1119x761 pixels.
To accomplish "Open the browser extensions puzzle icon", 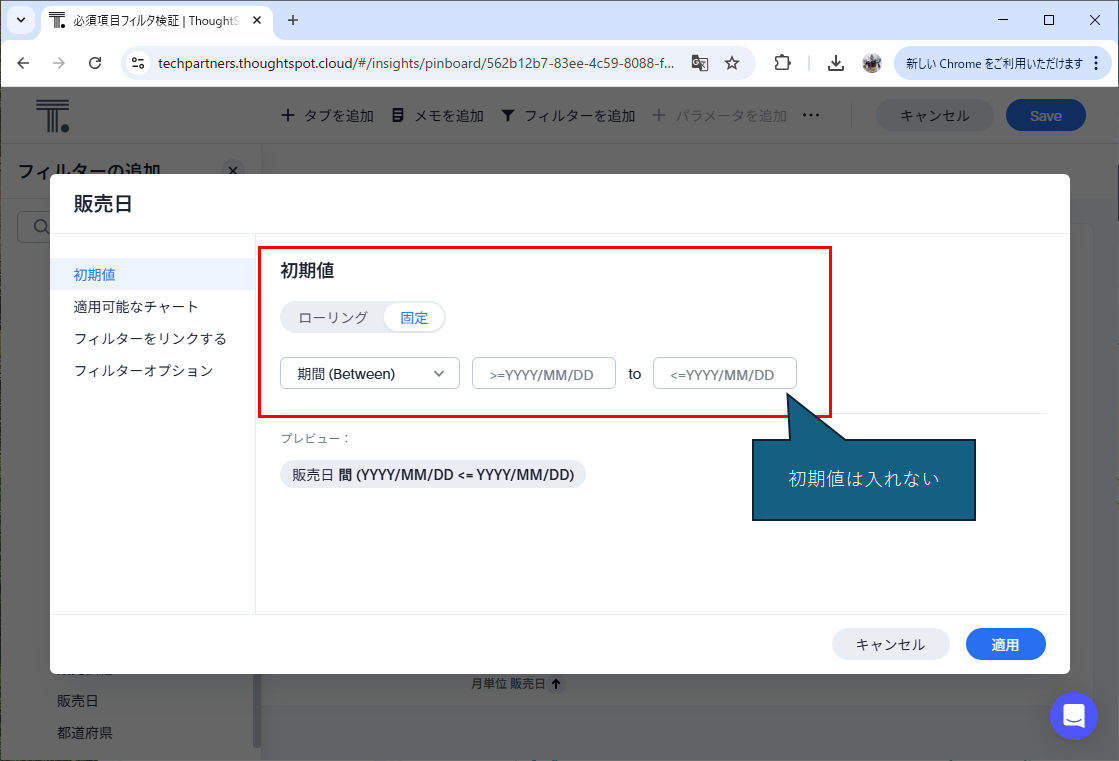I will pyautogui.click(x=783, y=63).
